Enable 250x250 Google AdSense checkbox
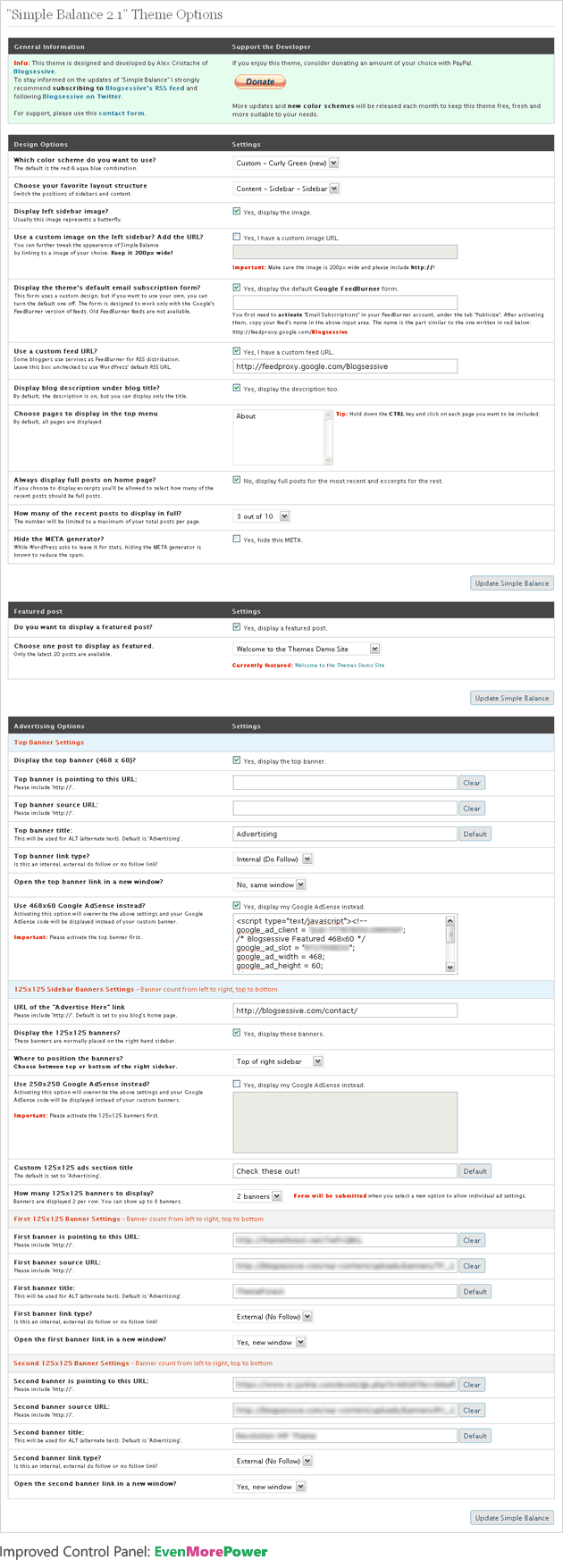563x1568 pixels. pos(237,1084)
